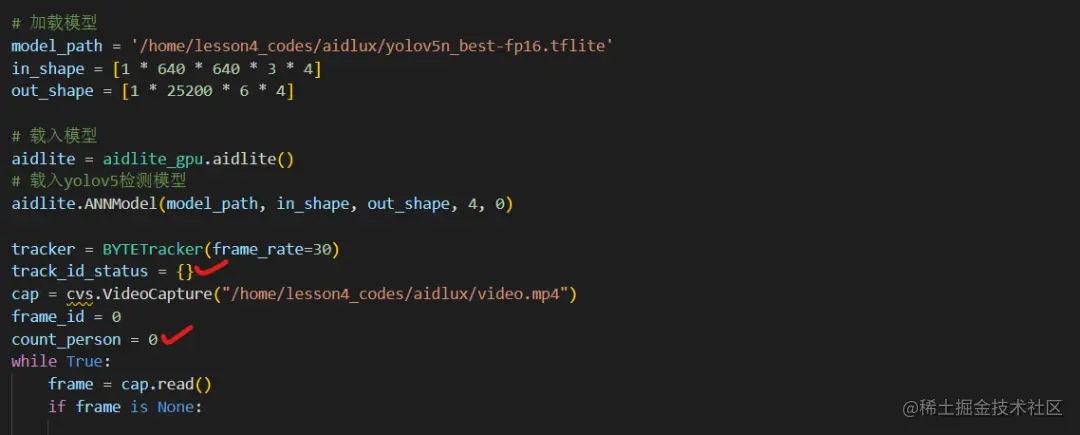The width and height of the screenshot is (1080, 435).
Task: Click the 'frame_rate=30' argument
Action: click(x=272, y=249)
